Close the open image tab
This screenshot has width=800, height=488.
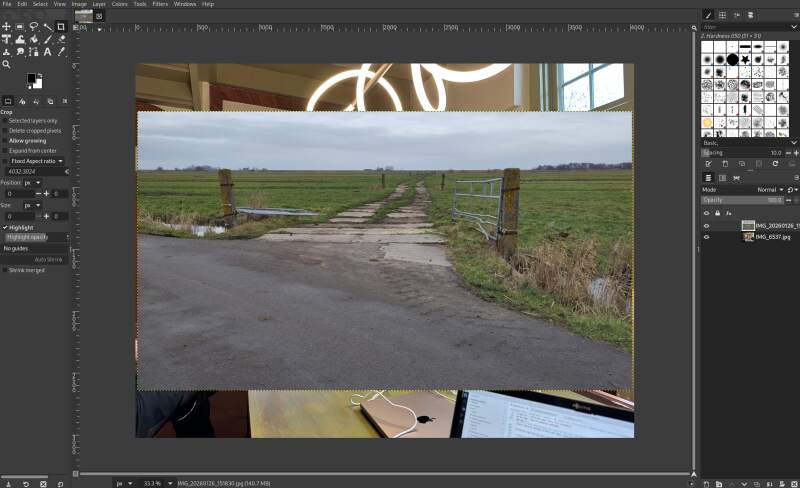coord(99,16)
